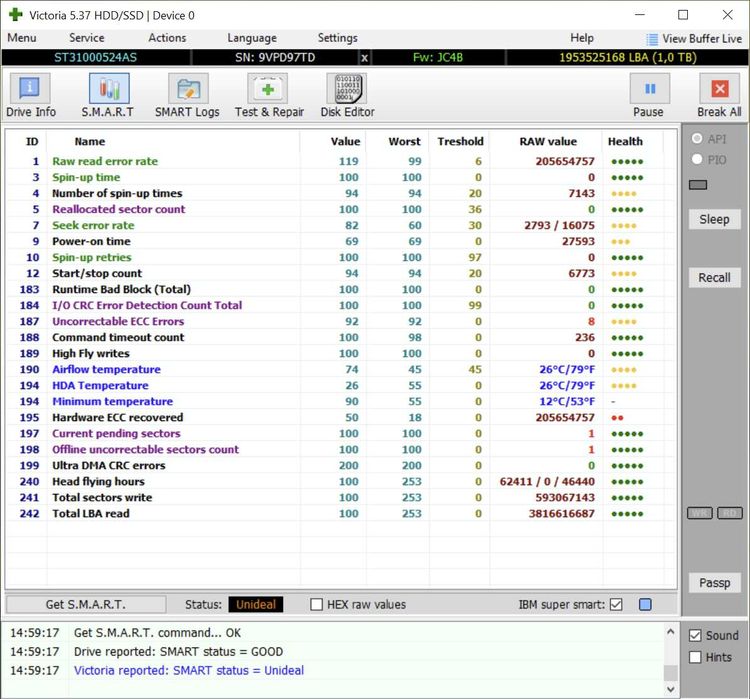Open SMART Logs view
This screenshot has height=699, width=750.
click(187, 96)
